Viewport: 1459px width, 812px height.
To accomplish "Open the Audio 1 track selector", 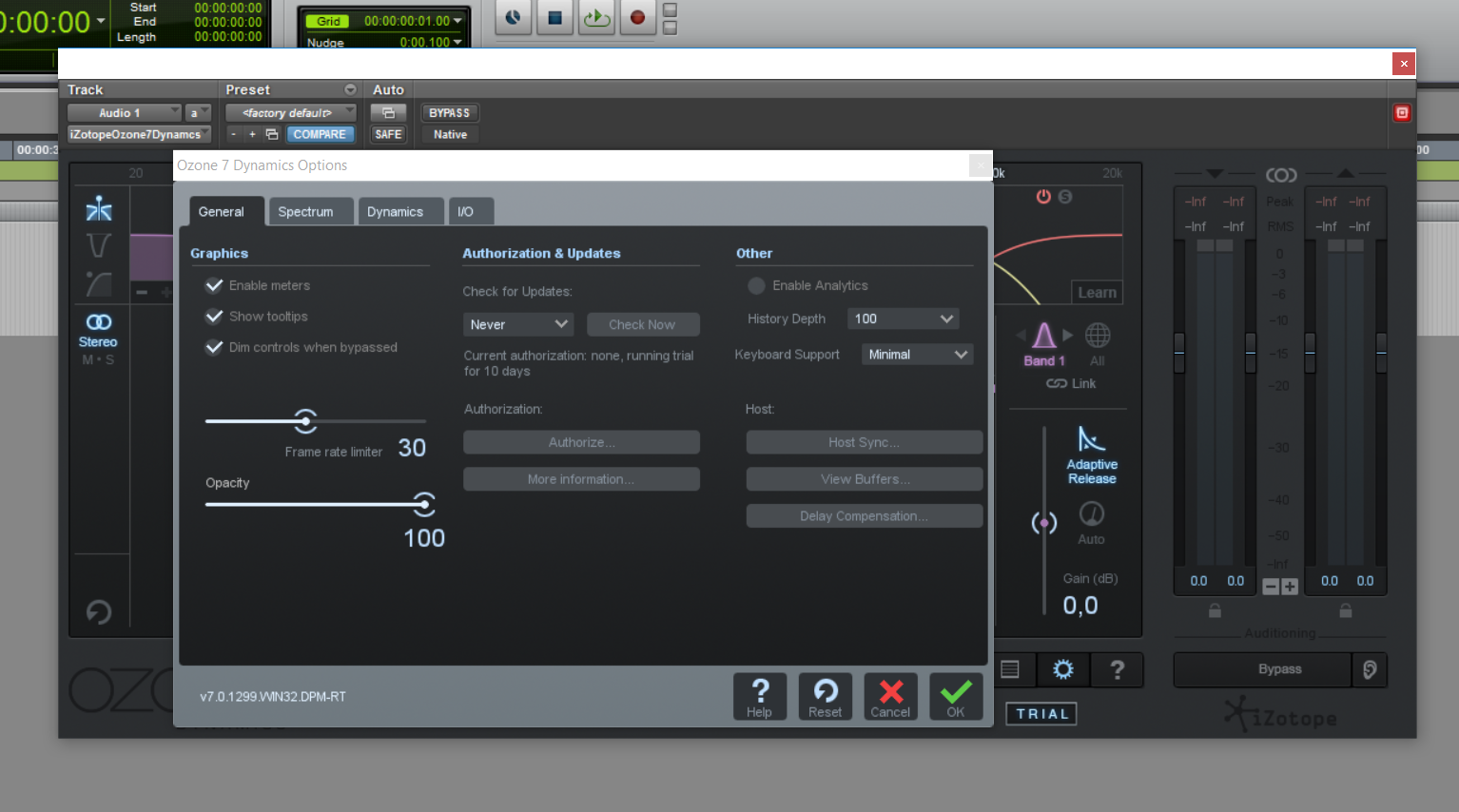I will click(124, 112).
